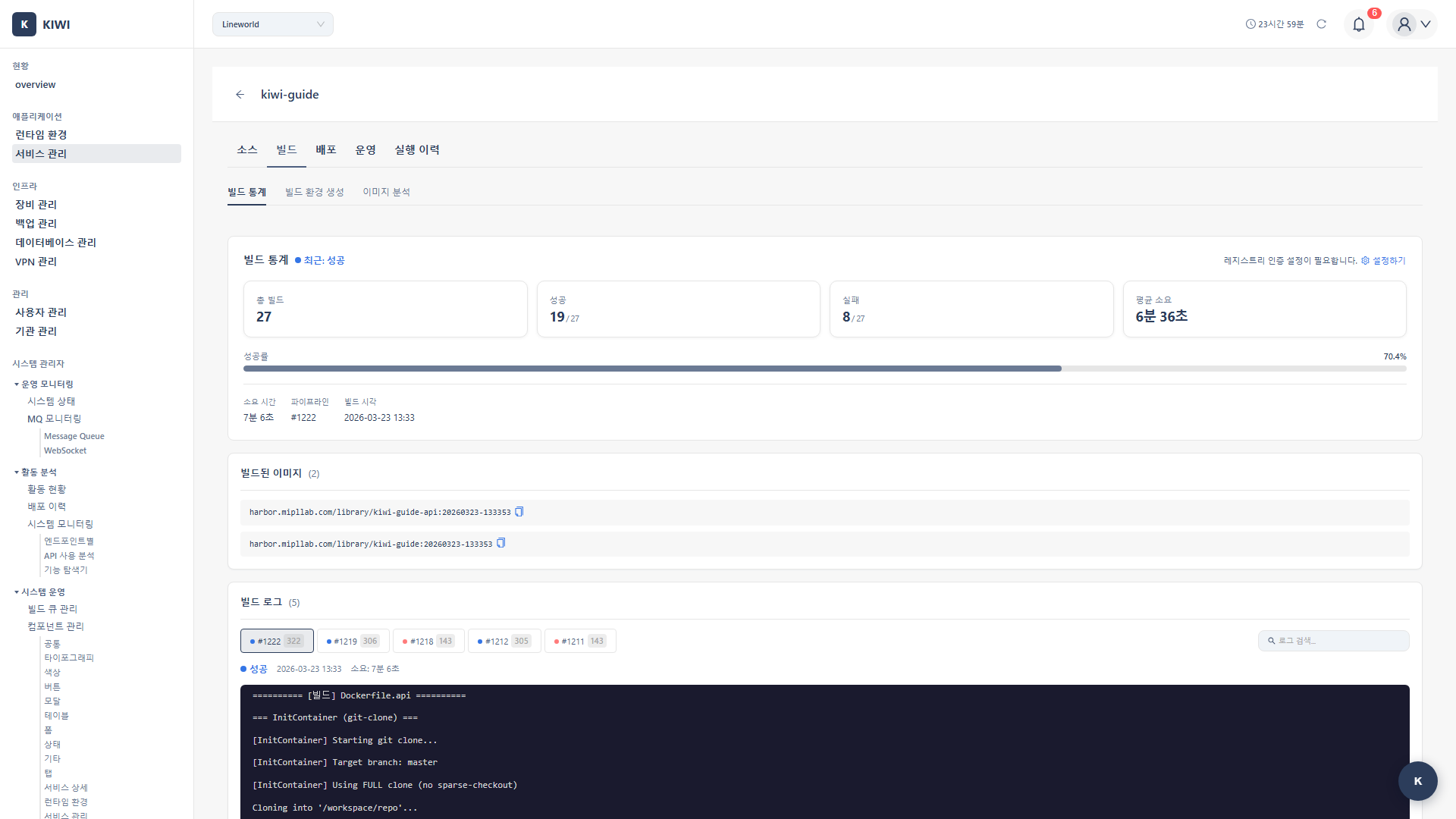Open 빌드 큐 관리 tree item
Image resolution: width=1456 pixels, height=819 pixels.
(x=52, y=609)
